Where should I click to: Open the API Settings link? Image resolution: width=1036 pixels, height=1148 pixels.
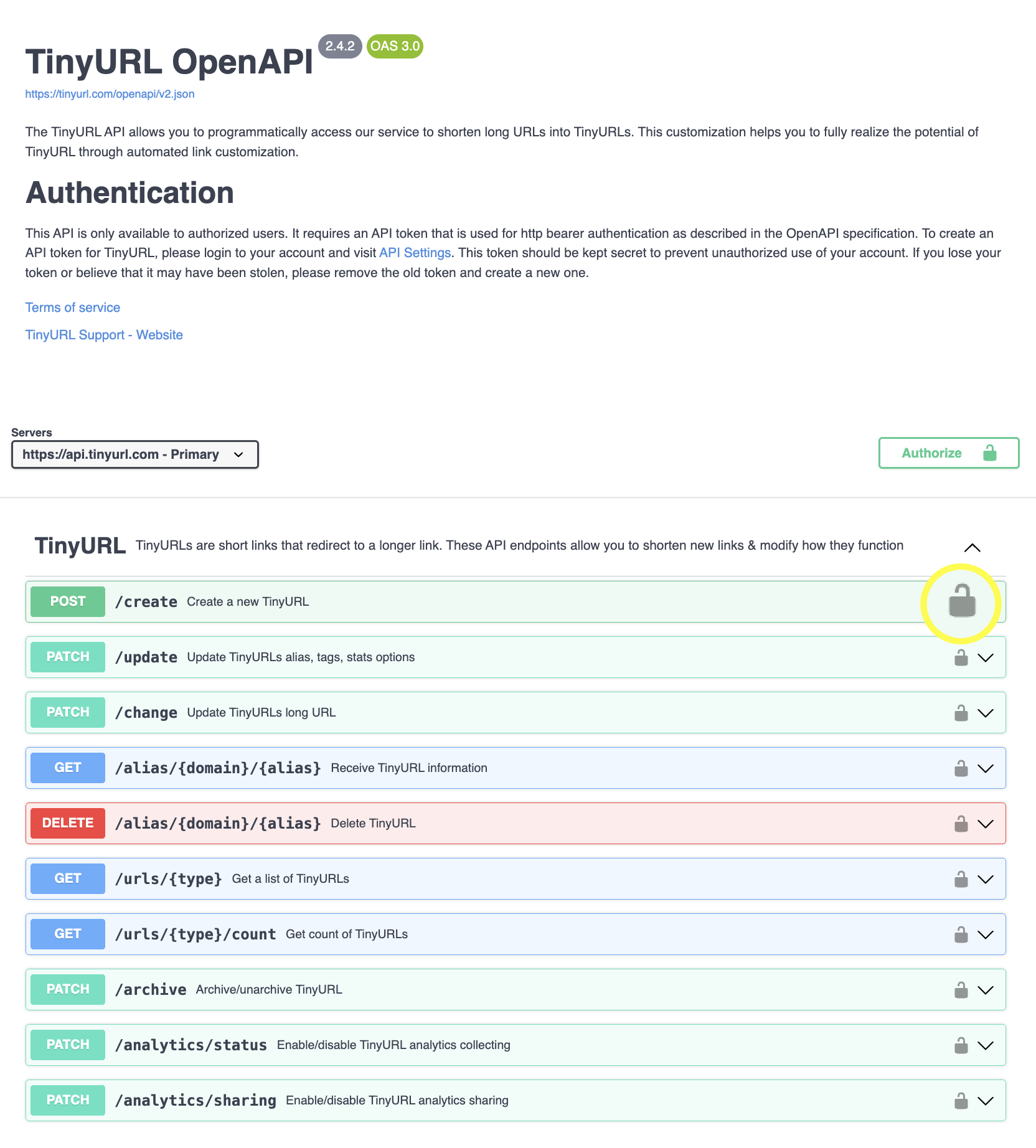pyautogui.click(x=415, y=253)
